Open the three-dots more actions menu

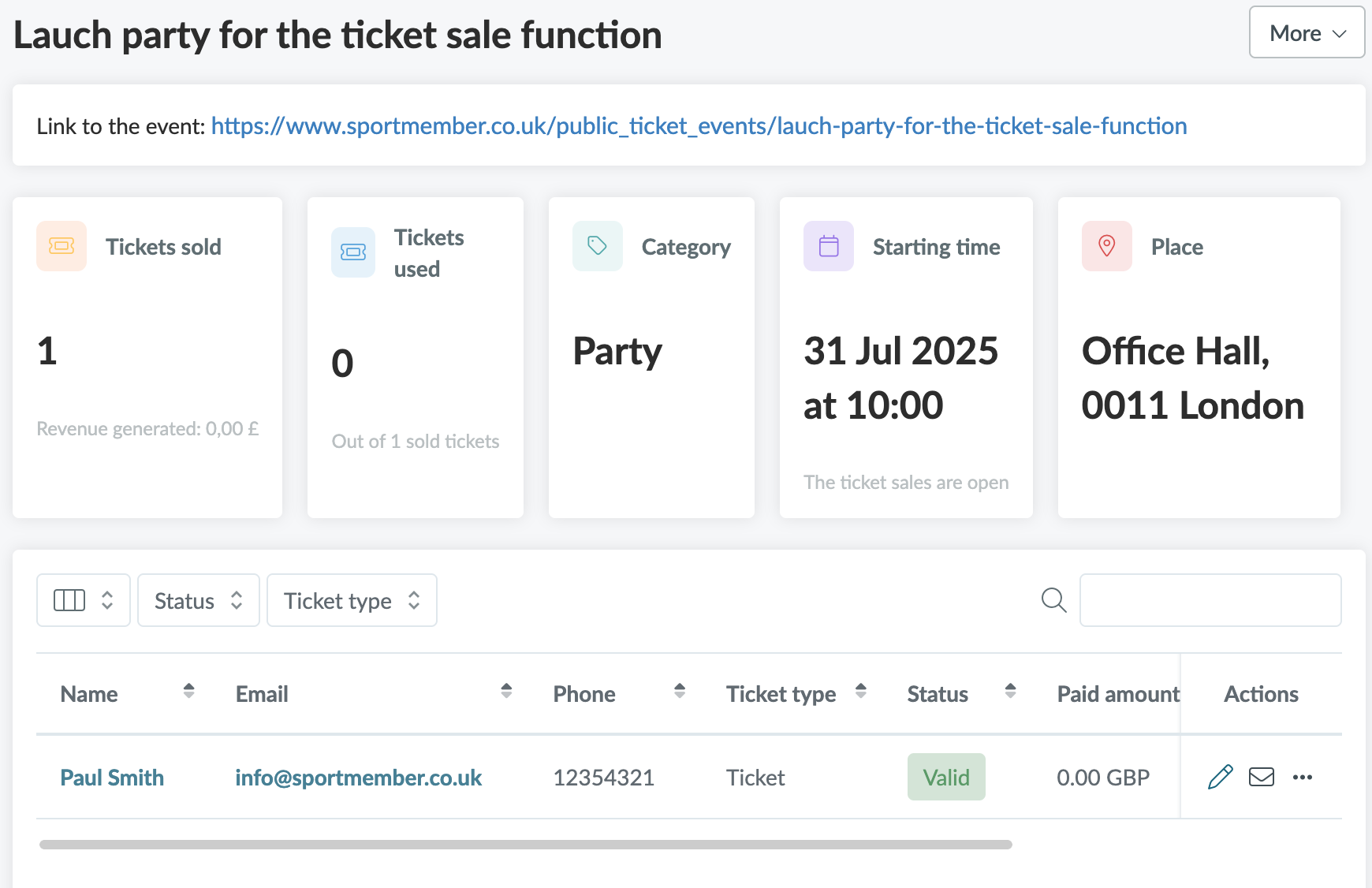1303,778
